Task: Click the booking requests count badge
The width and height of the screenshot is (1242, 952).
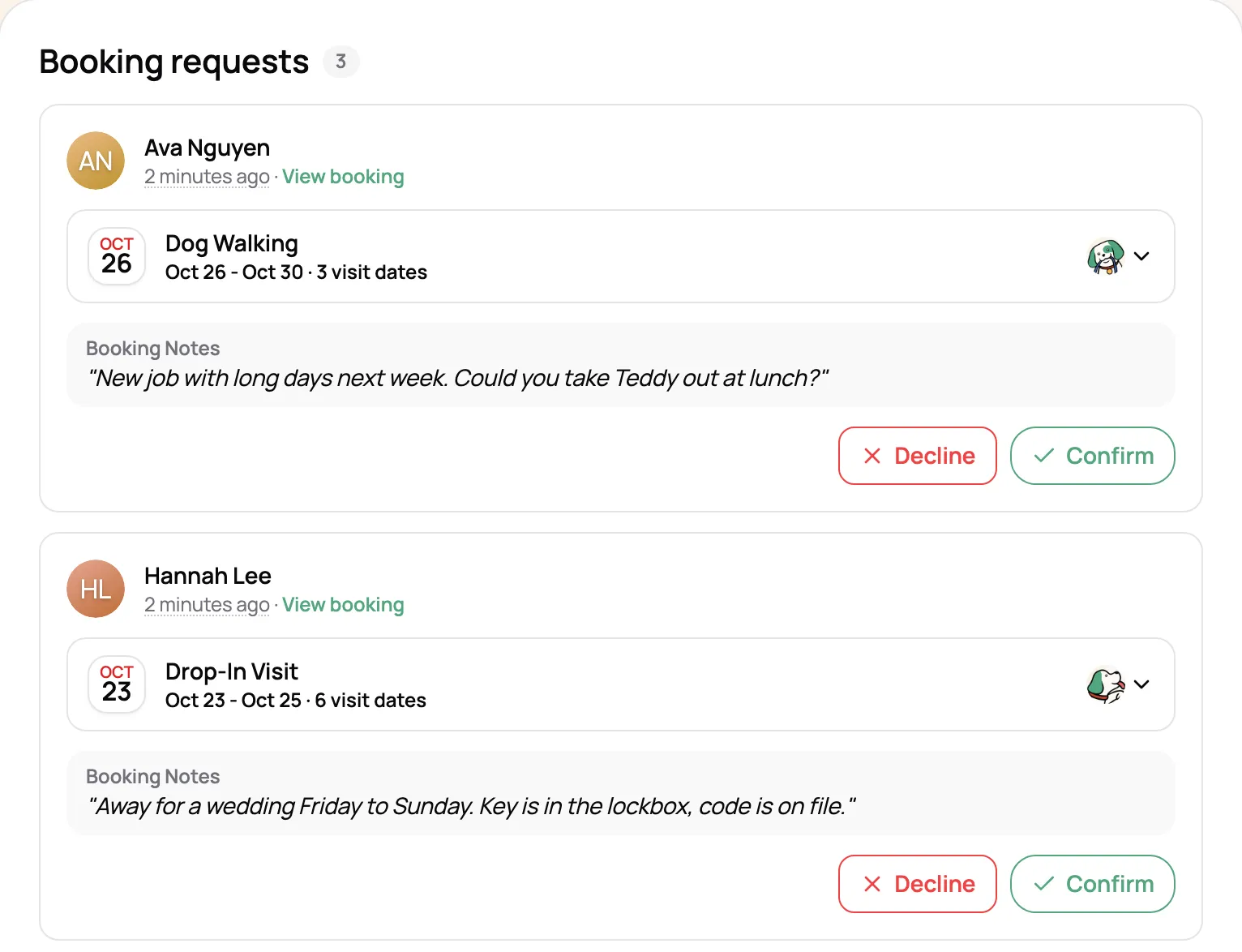Action: [341, 62]
